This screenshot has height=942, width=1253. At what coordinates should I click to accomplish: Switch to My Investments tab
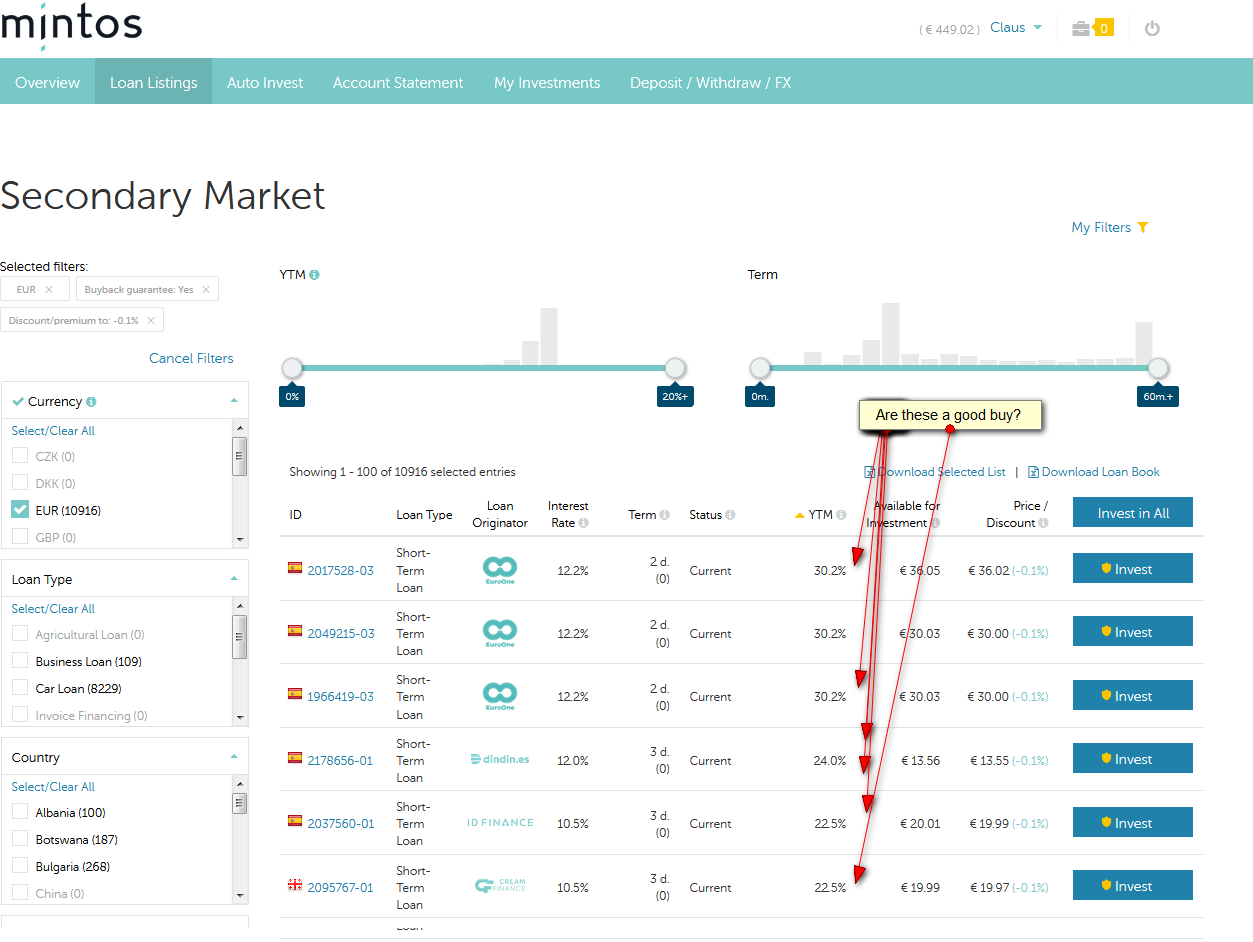[x=547, y=83]
